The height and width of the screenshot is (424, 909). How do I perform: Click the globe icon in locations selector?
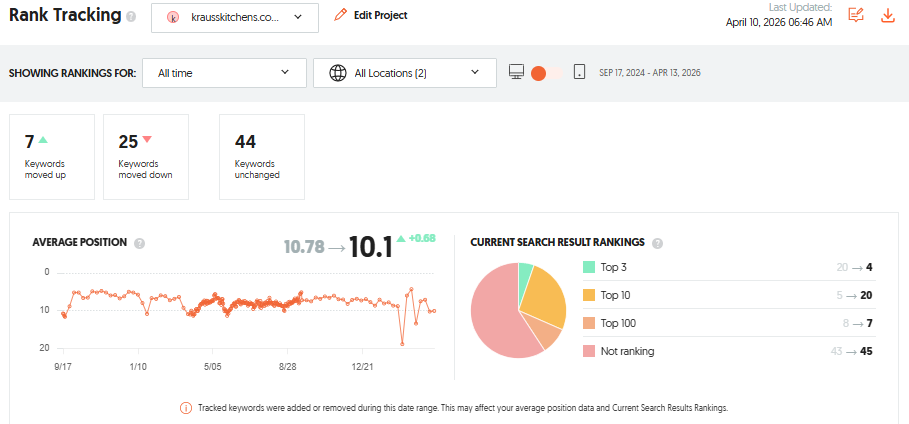pyautogui.click(x=338, y=73)
